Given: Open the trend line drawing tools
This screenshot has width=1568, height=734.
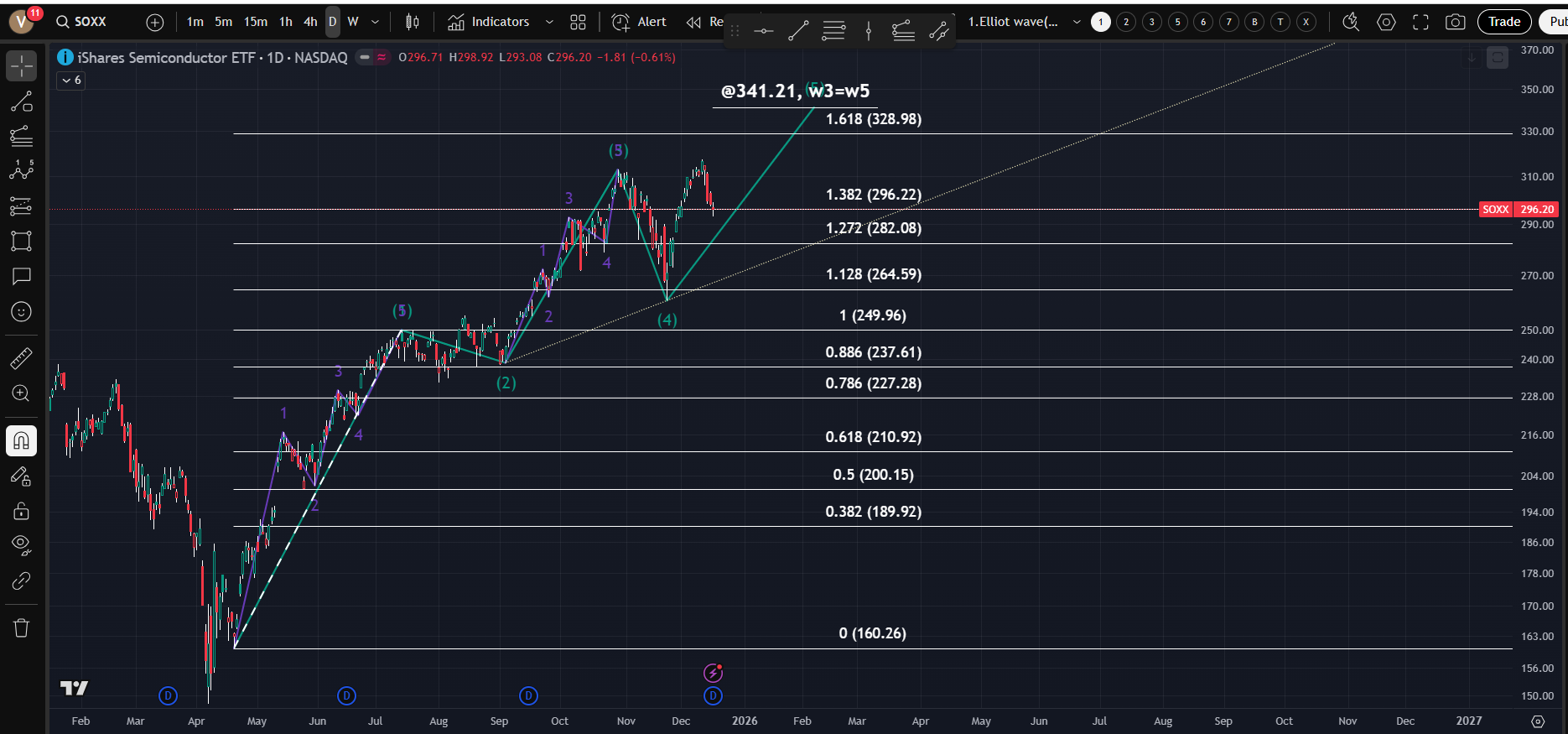Looking at the screenshot, I should (22, 102).
